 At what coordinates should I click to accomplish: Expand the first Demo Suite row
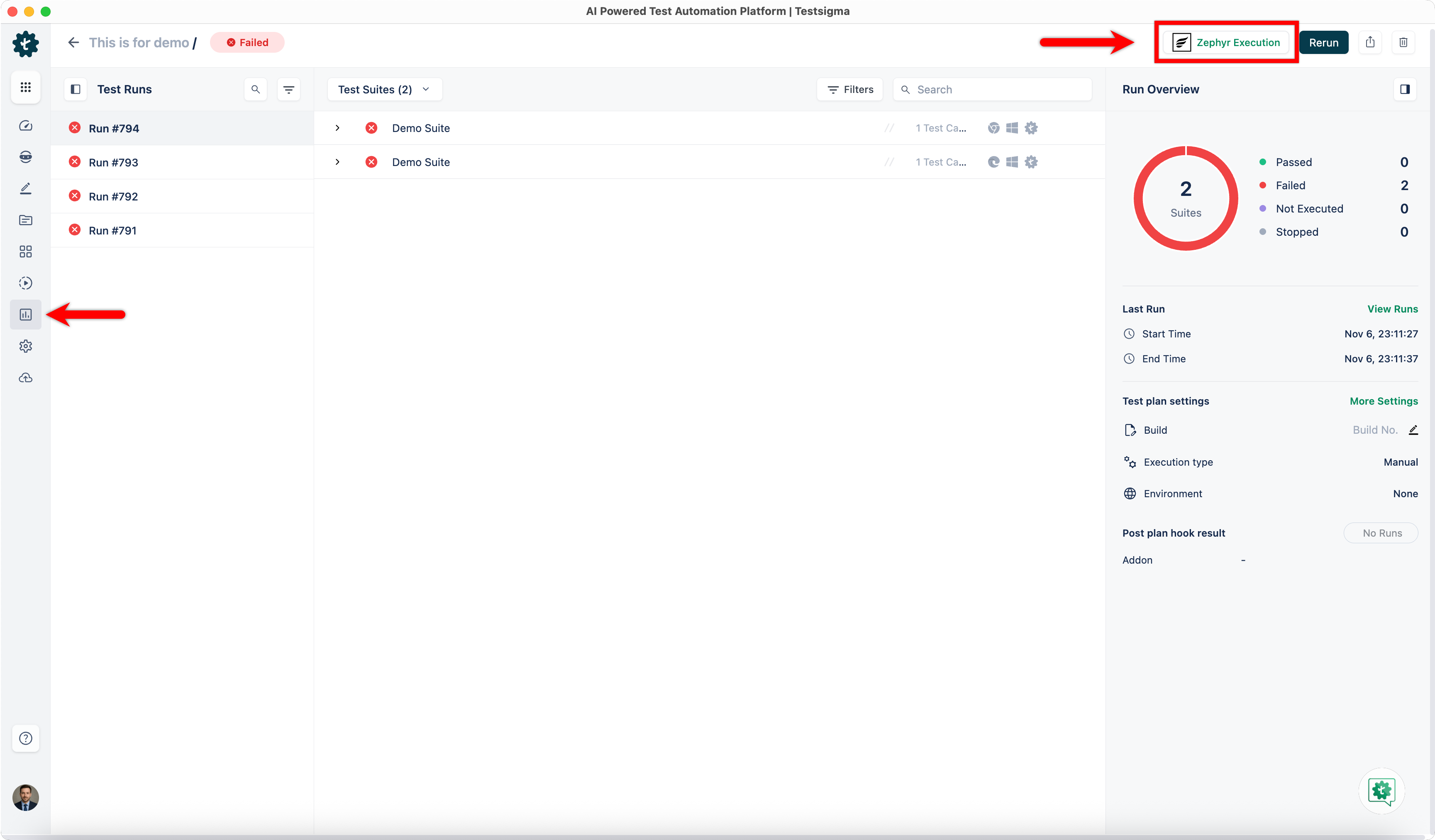click(337, 128)
